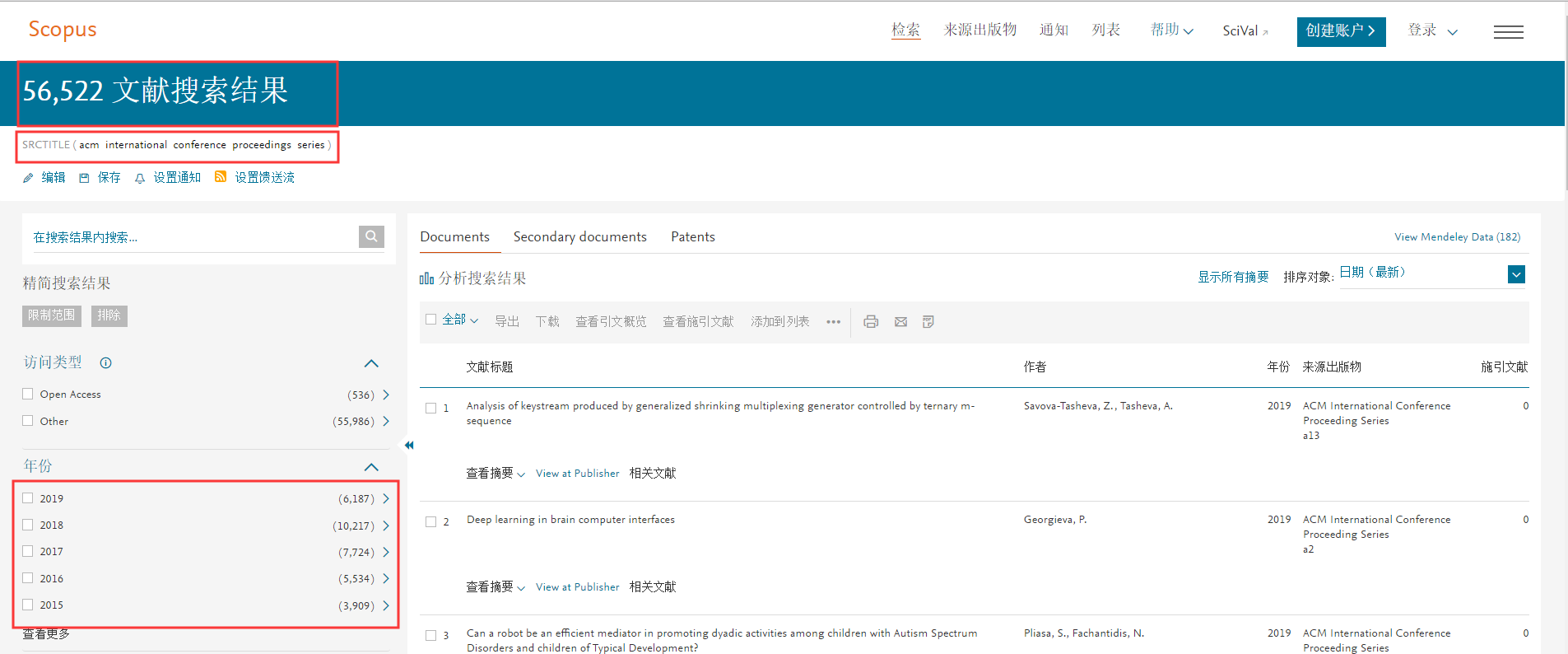Expand the 全部 selection dropdown arrow

(x=474, y=320)
